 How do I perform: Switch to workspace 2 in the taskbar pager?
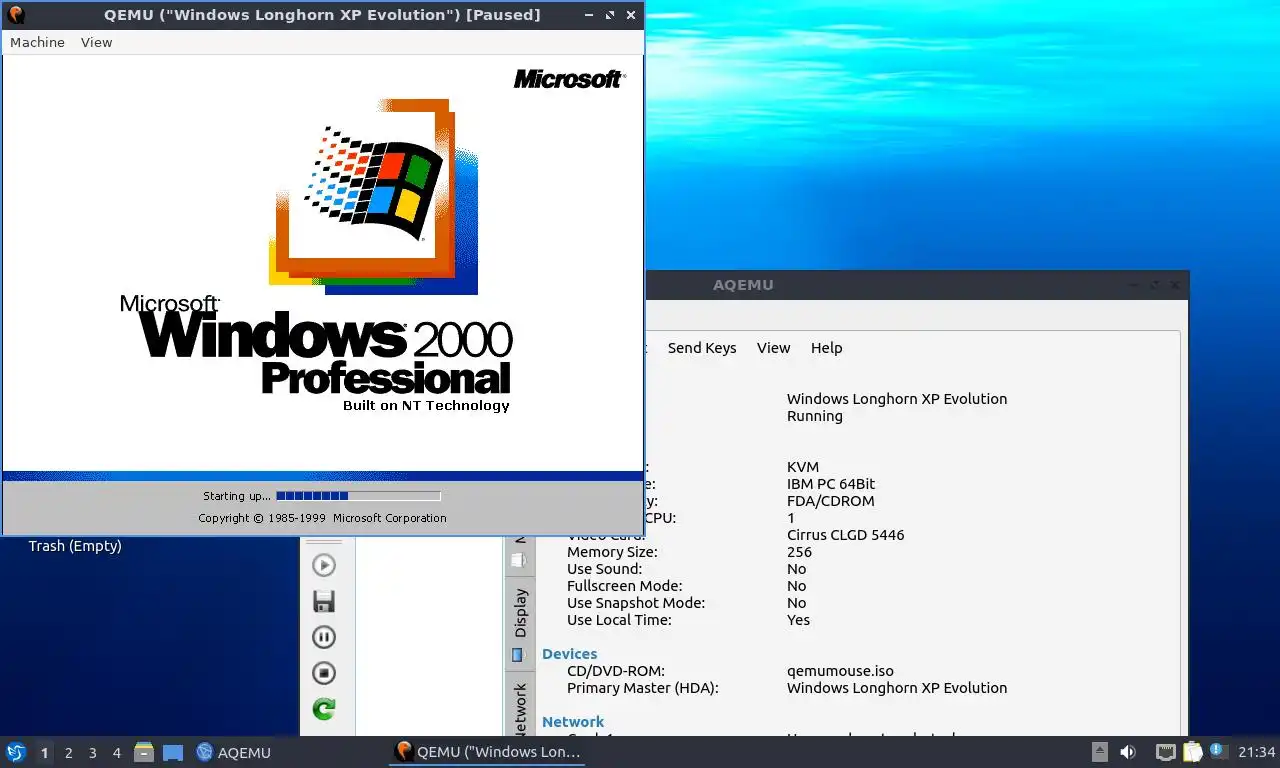point(68,753)
